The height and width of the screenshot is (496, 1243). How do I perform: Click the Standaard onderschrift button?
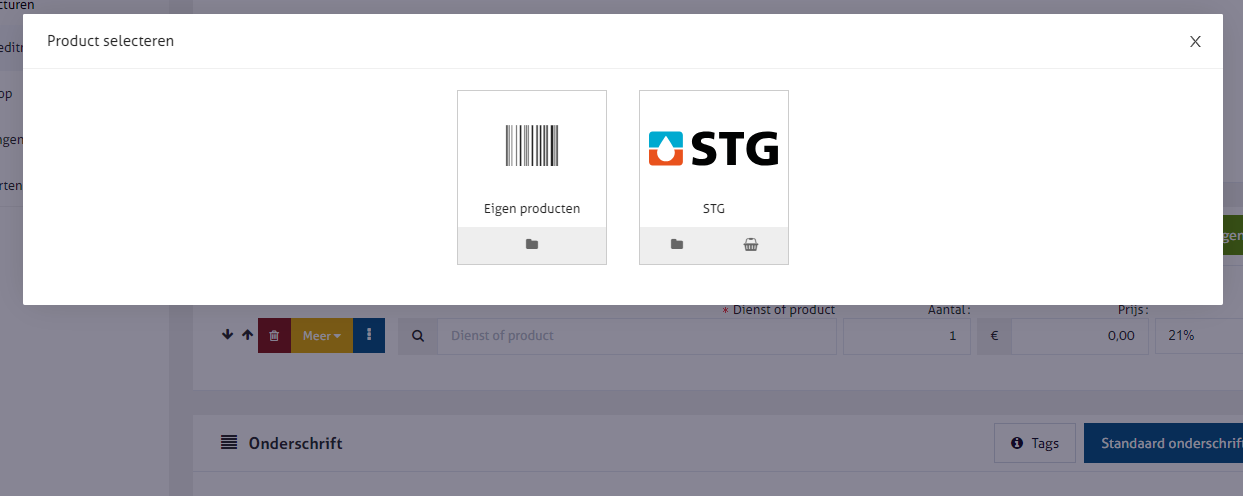[x=1163, y=443]
